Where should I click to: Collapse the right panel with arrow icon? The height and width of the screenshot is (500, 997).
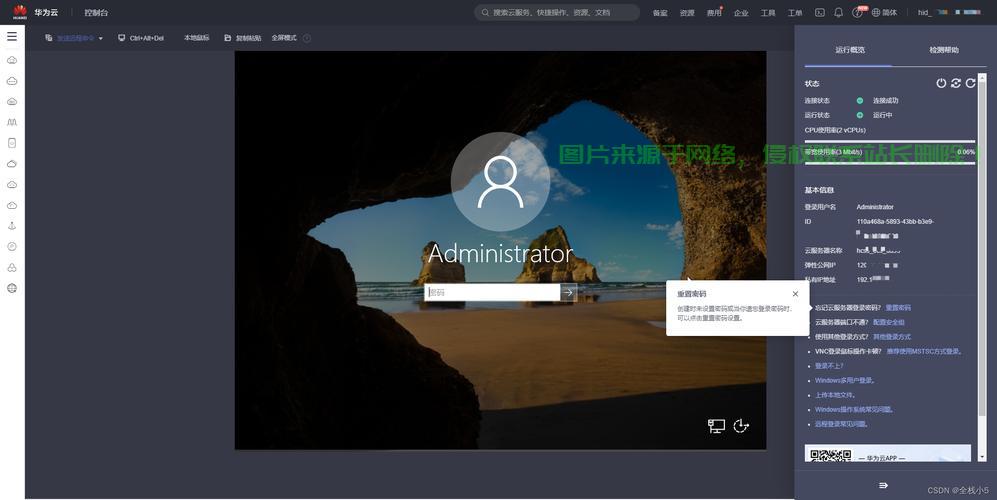pyautogui.click(x=883, y=485)
